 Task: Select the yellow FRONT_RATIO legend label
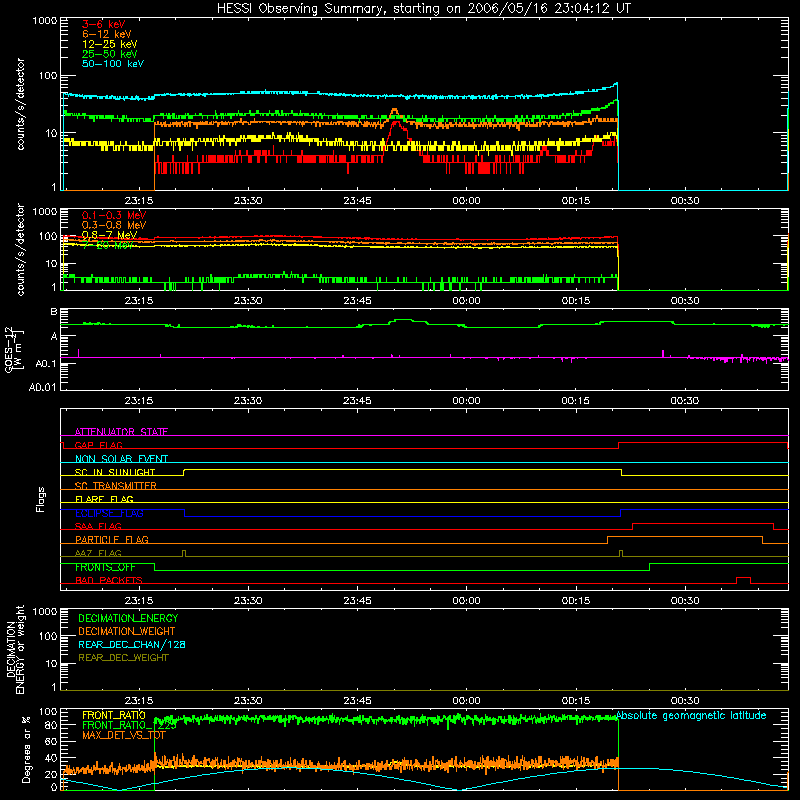114,715
